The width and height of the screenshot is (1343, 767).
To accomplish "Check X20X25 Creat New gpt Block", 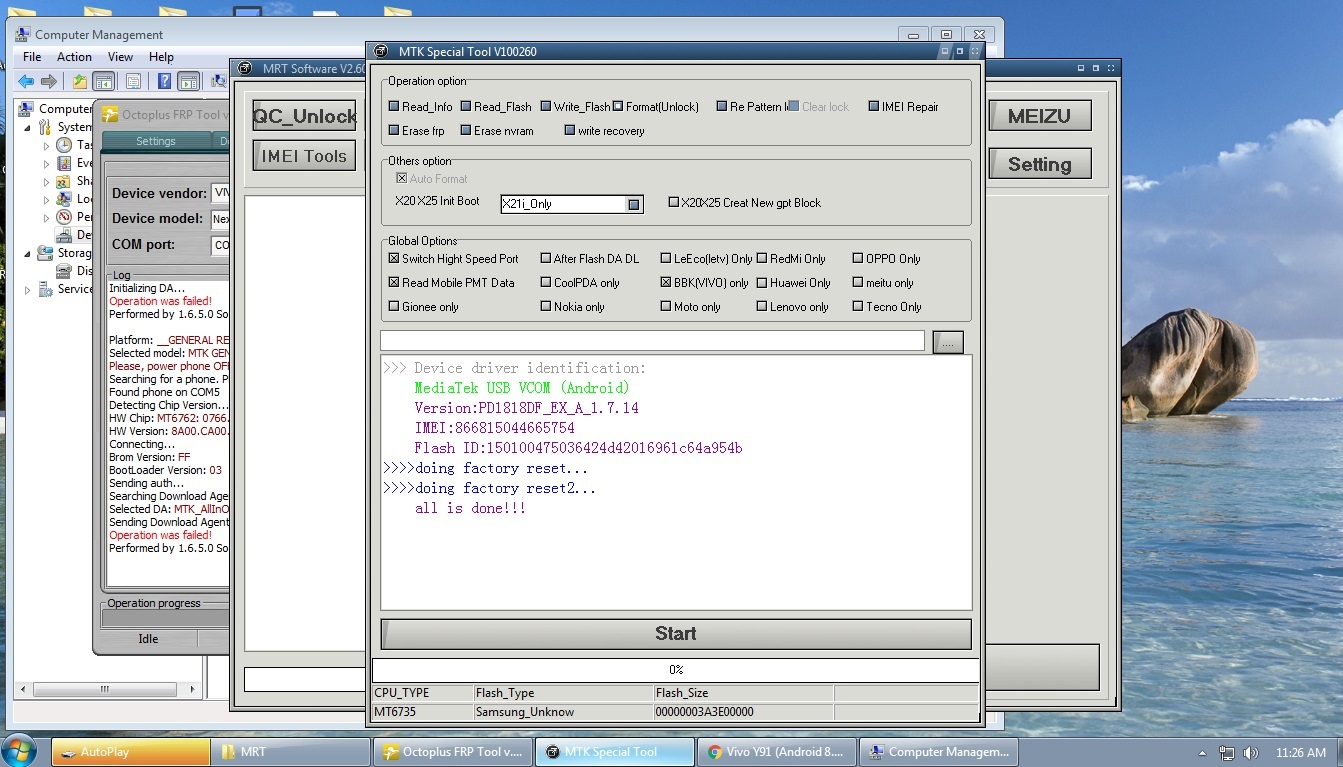I will tap(673, 202).
